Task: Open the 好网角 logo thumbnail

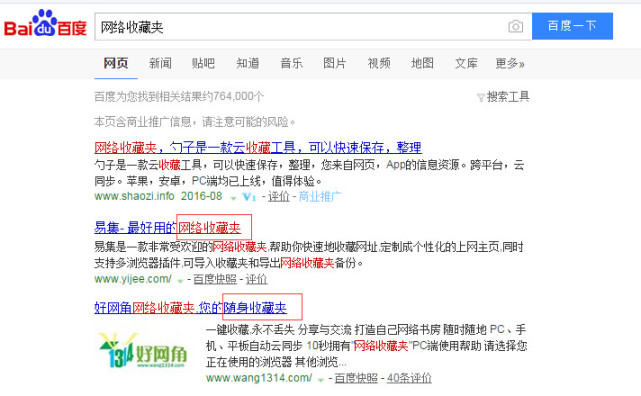Action: click(143, 350)
